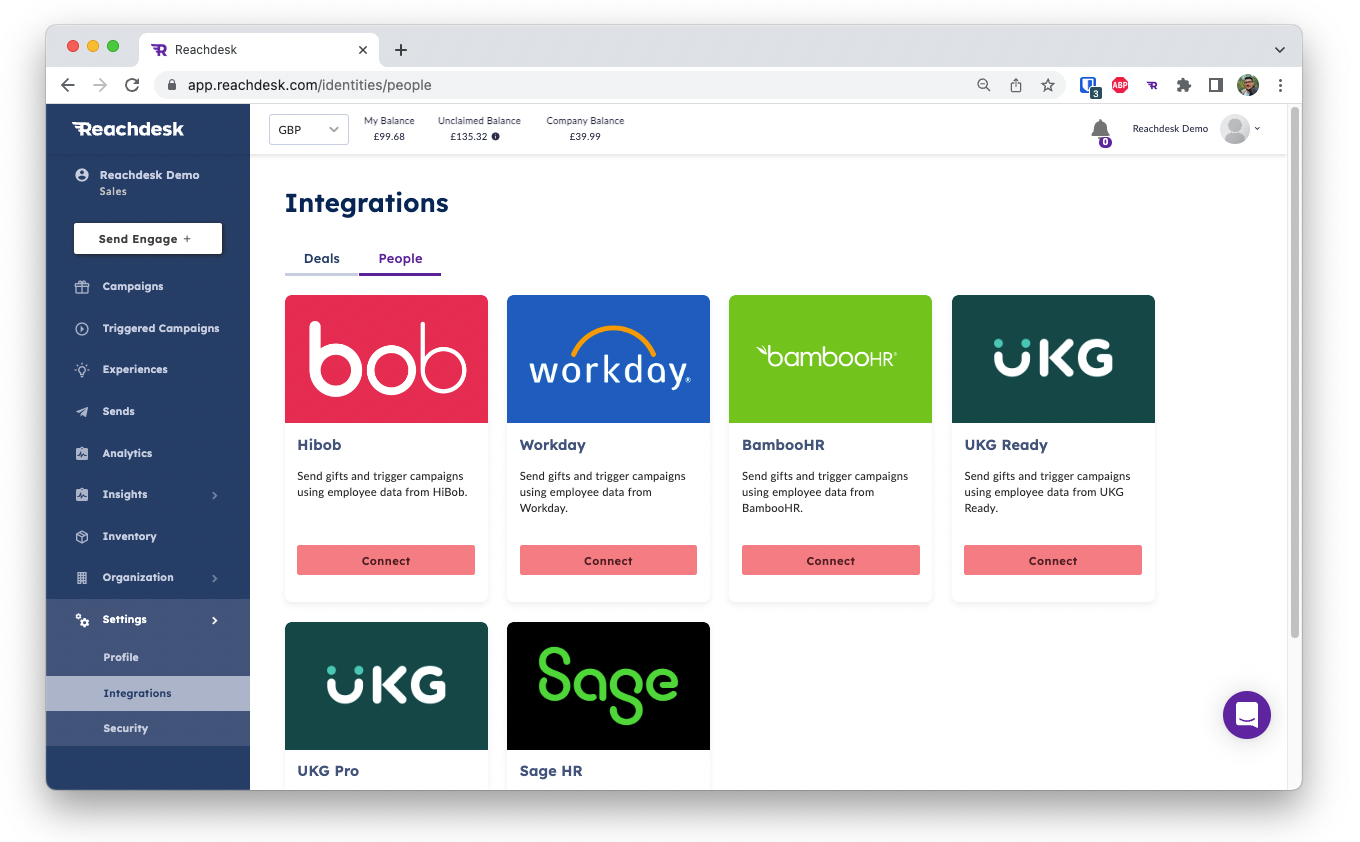Click the Reachdesk Demo account name in sidebar
The height and width of the screenshot is (842, 1360).
click(x=149, y=175)
